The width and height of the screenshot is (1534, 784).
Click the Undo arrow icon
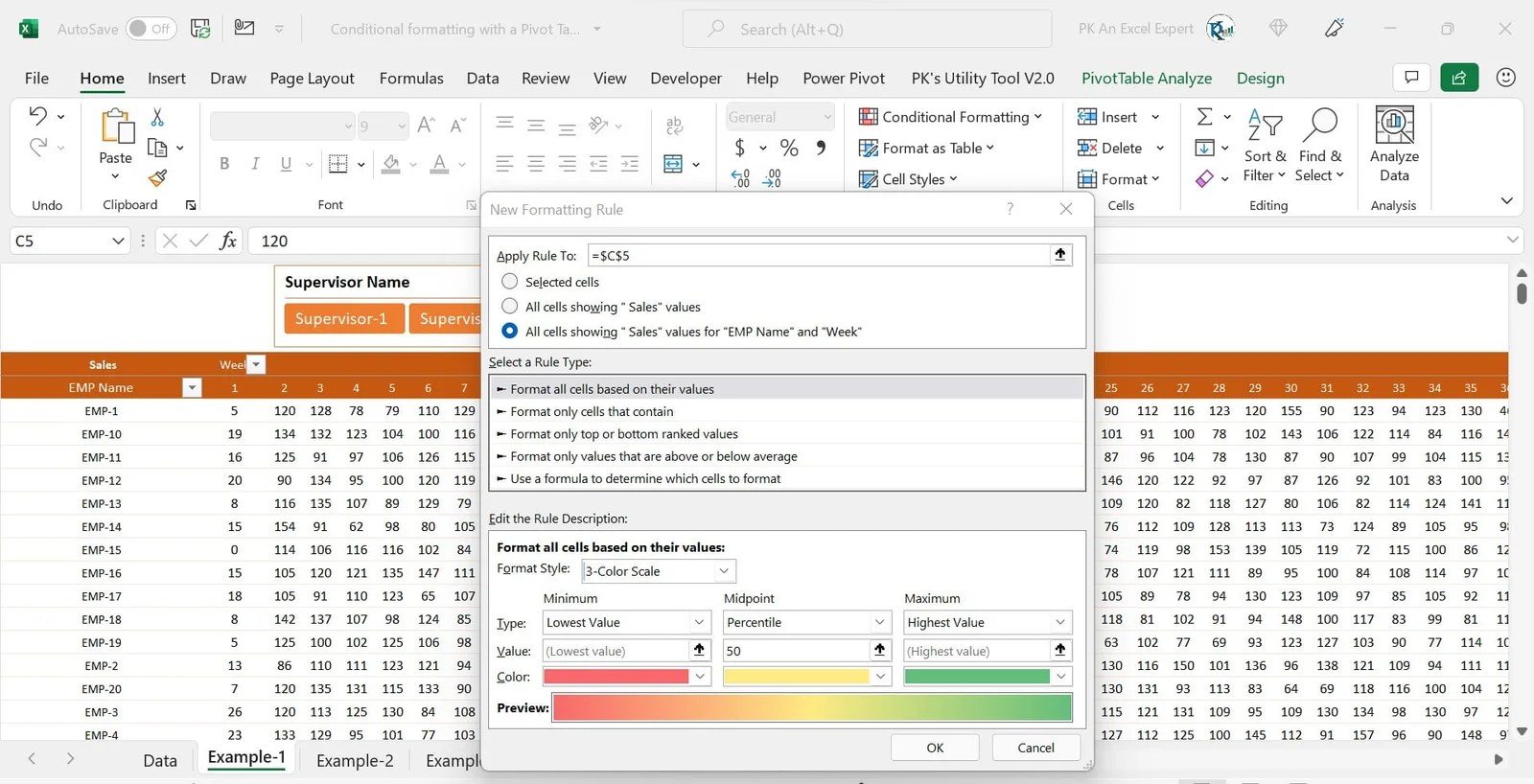click(37, 116)
